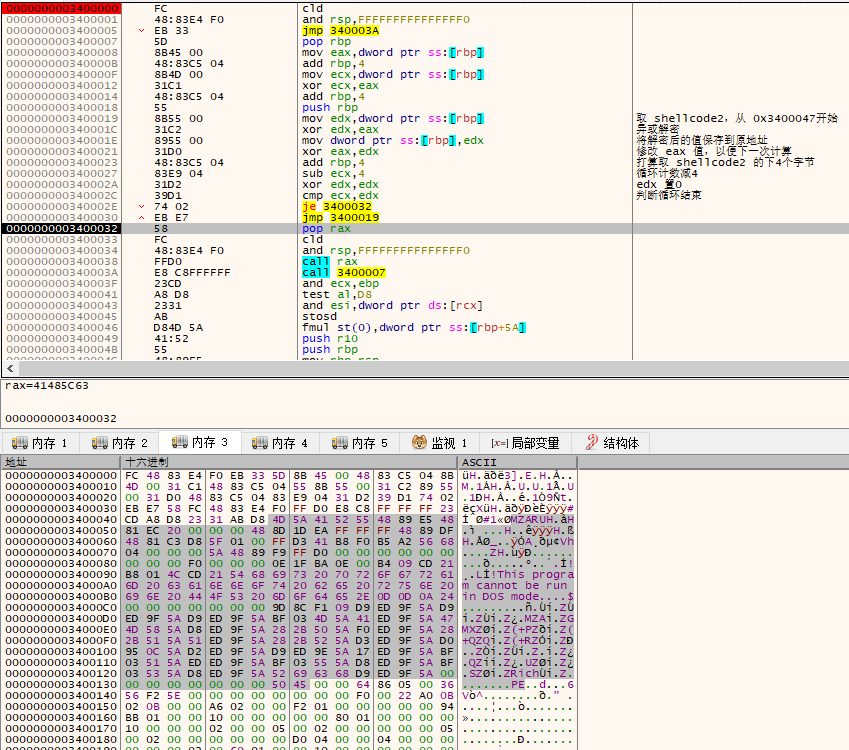Click the left arrow of horizontal scrollbar

click(x=10, y=368)
